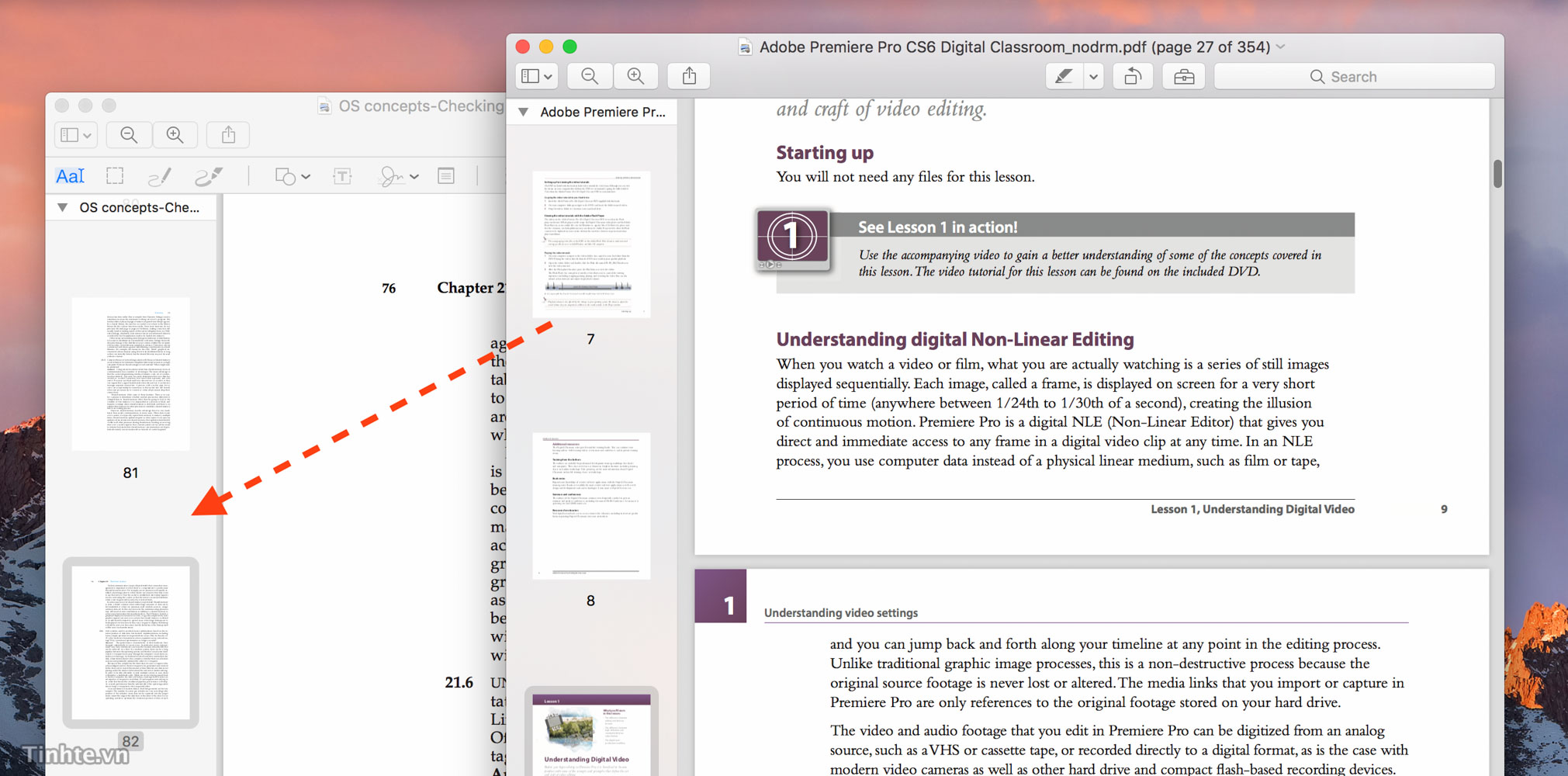
Task: Click 'Understanding video settings' page header
Action: 841,612
